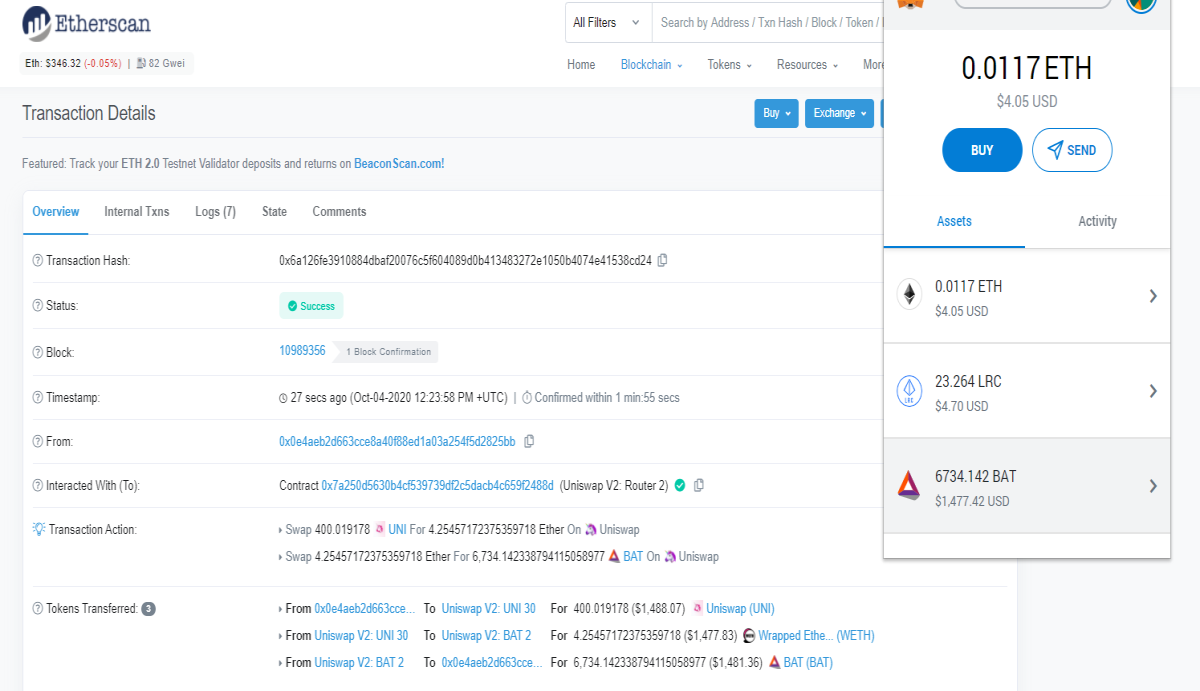Open Wrapped Ether (WETH) token link

816,635
